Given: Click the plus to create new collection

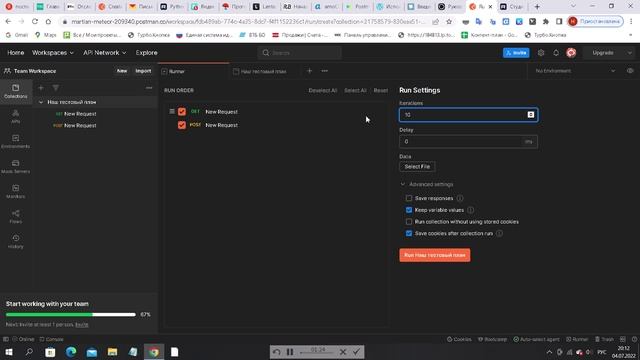Looking at the screenshot, I should 41,88.
